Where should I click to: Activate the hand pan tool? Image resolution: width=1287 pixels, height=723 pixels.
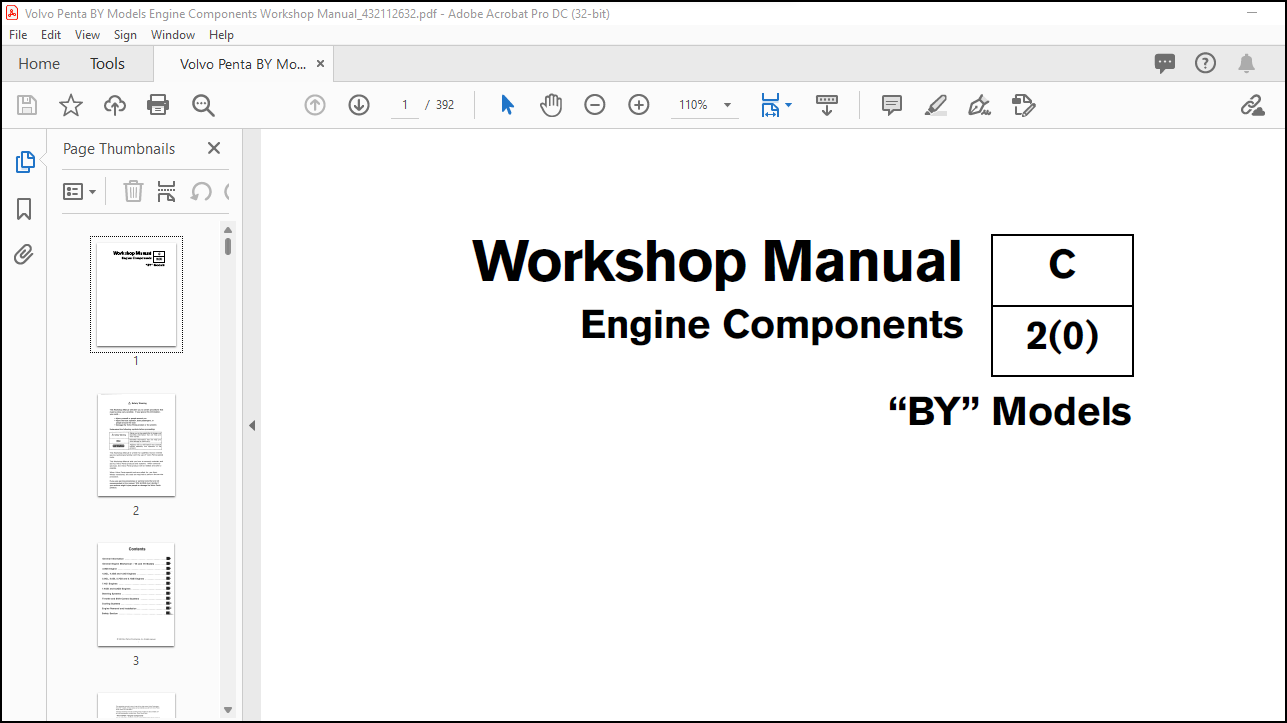551,105
